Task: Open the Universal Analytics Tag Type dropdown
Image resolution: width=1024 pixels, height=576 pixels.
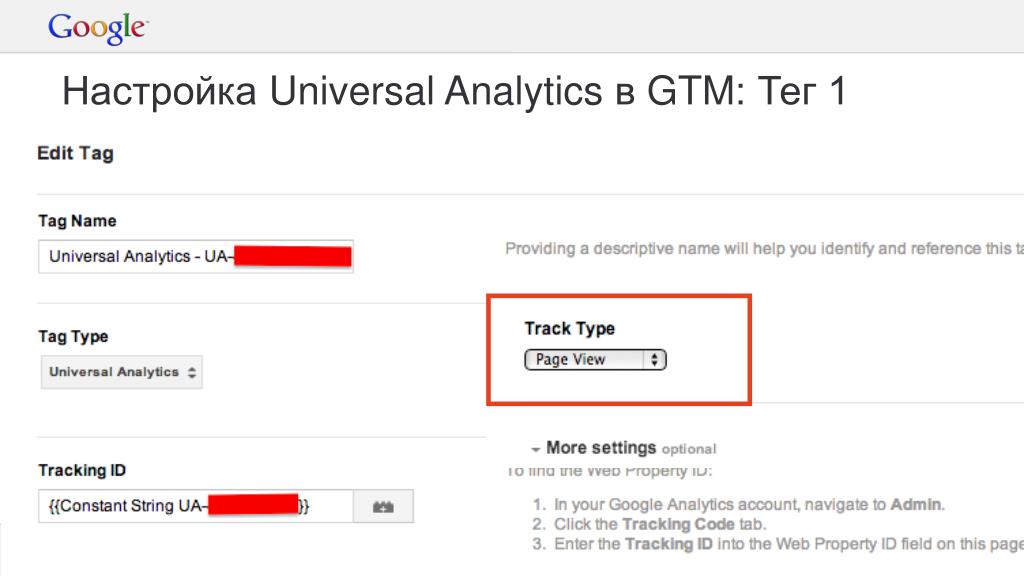Action: click(x=121, y=372)
